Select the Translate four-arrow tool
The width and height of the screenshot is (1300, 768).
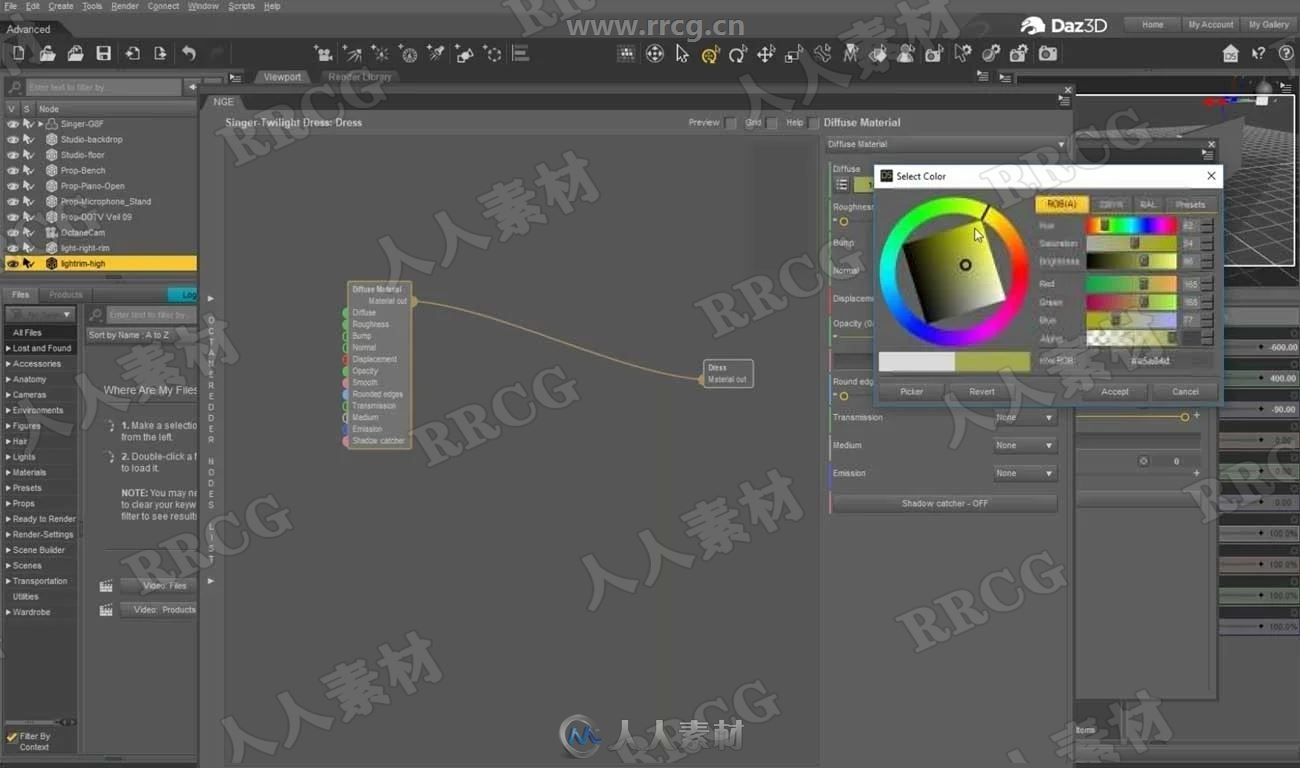pos(766,54)
